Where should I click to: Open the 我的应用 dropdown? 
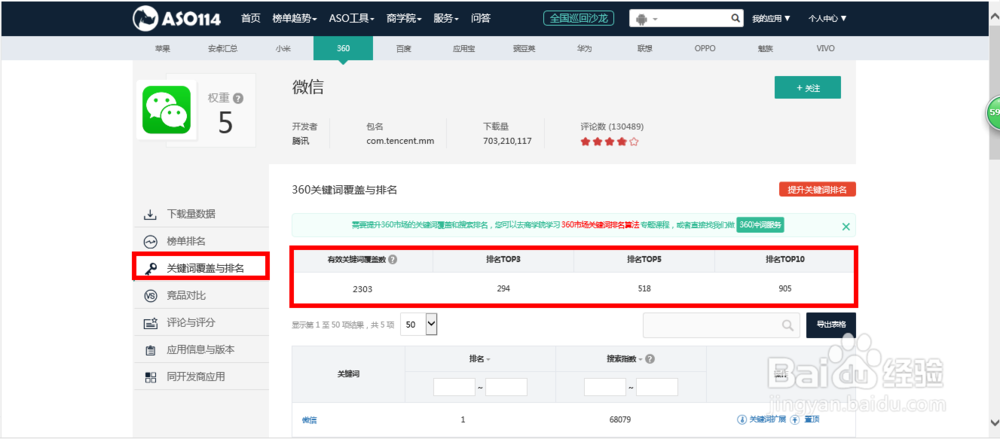click(771, 19)
